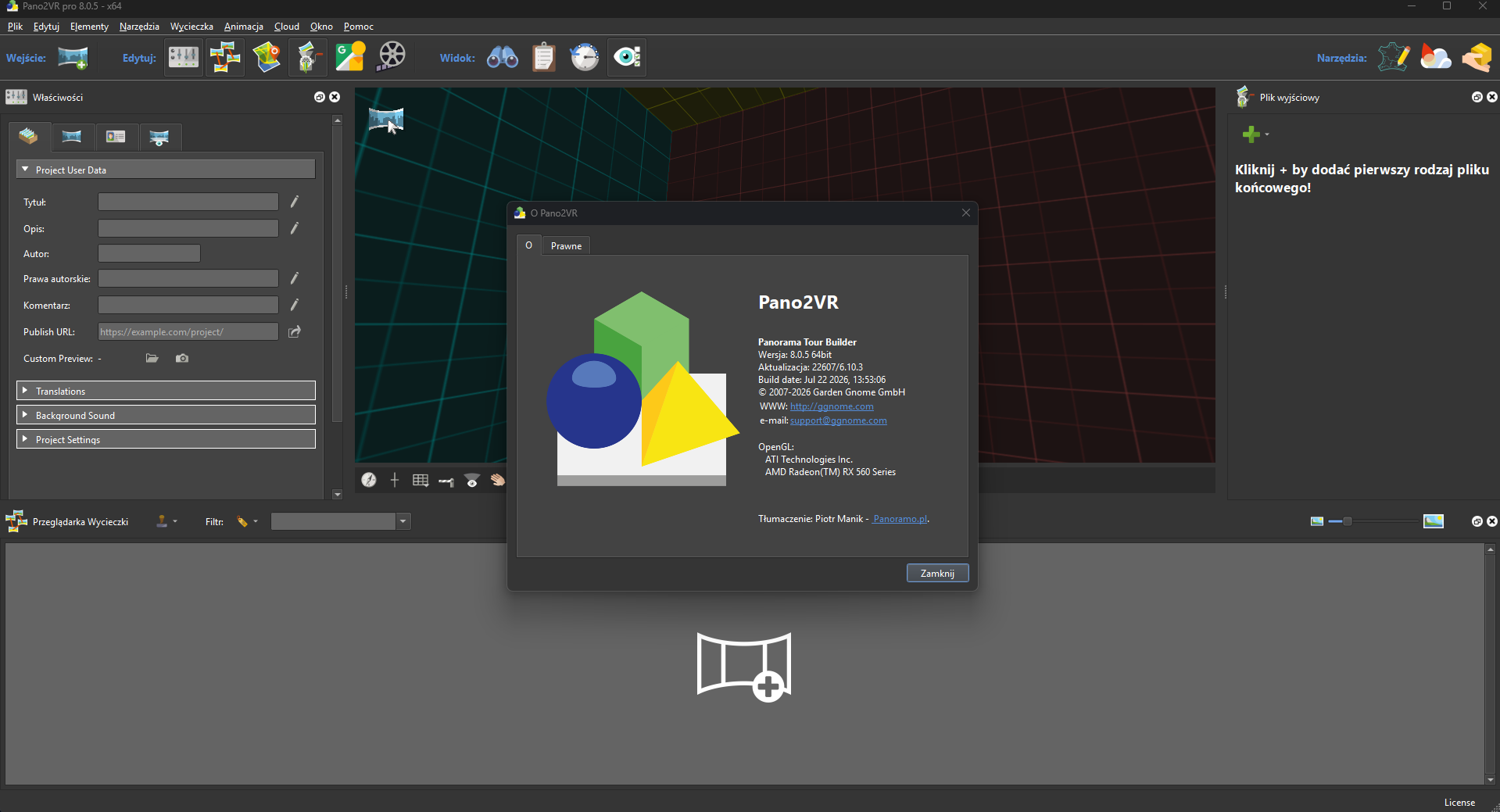Toggle the field-of-view eye icon in viewer

472,480
